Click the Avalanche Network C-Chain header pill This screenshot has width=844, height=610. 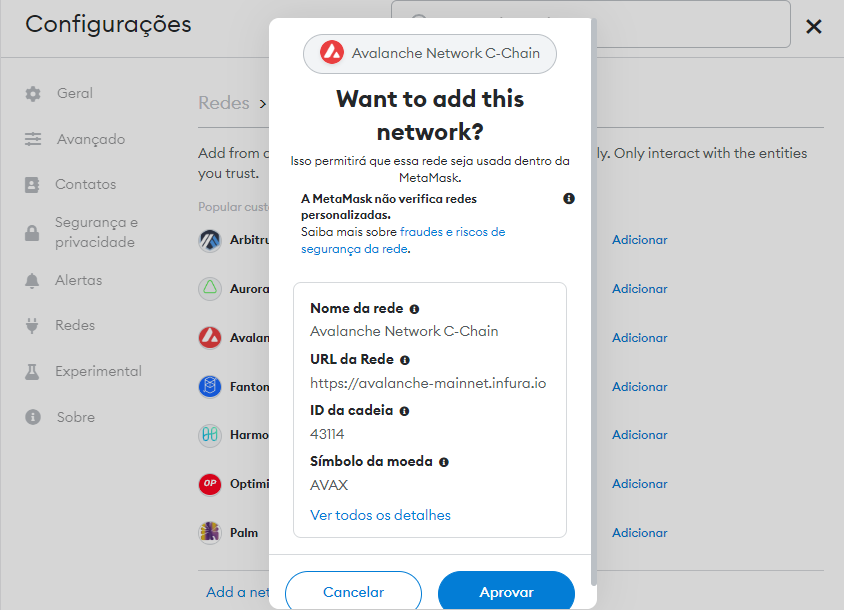click(430, 53)
